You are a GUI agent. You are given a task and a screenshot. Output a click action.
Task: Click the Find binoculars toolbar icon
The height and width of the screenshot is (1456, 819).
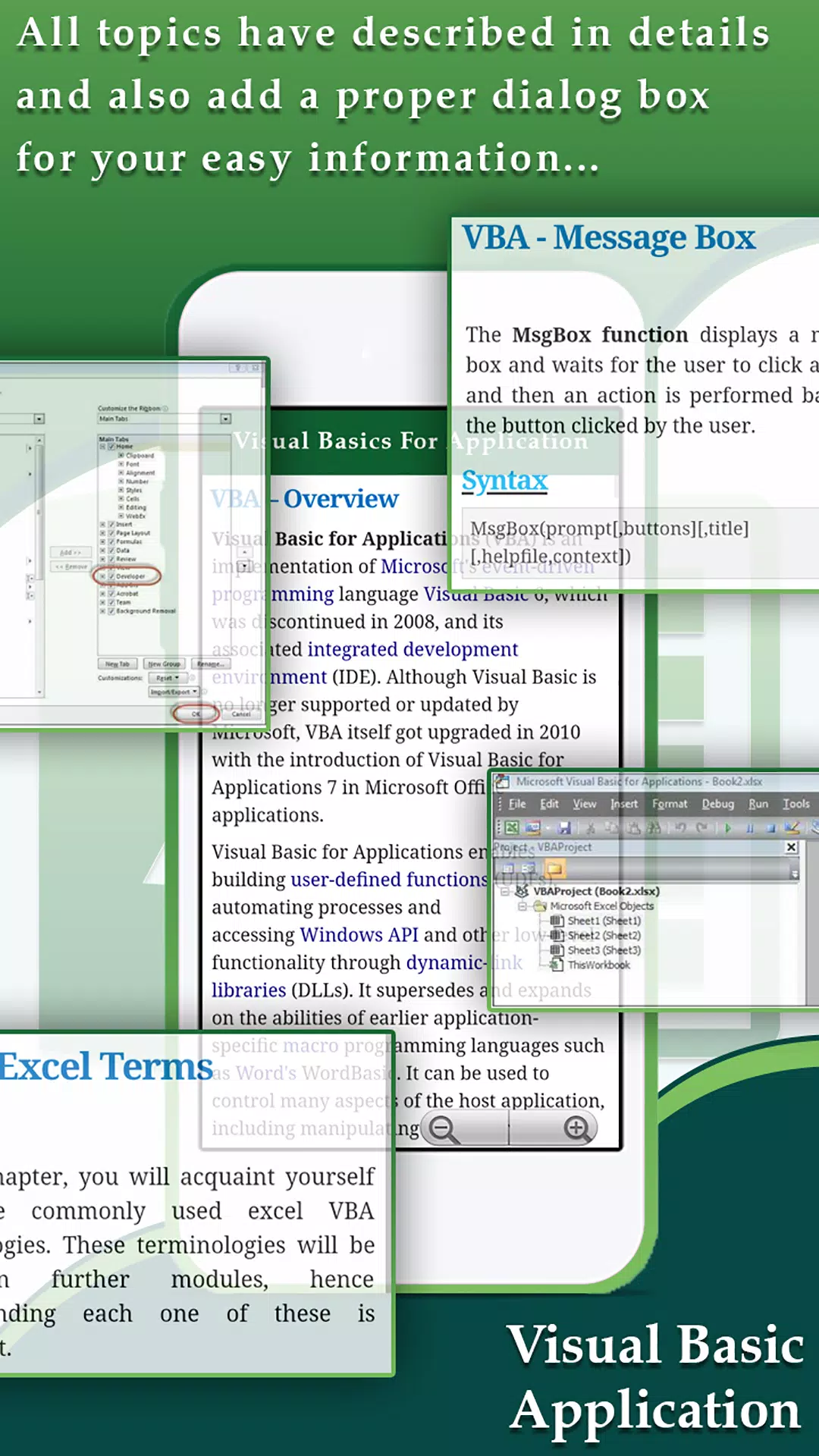(x=654, y=827)
